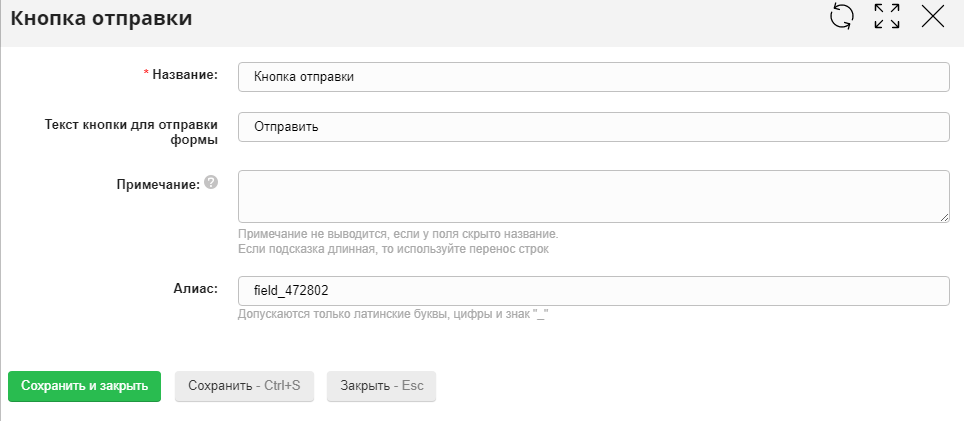Close the dialog with the X icon
The width and height of the screenshot is (964, 421).
[932, 17]
